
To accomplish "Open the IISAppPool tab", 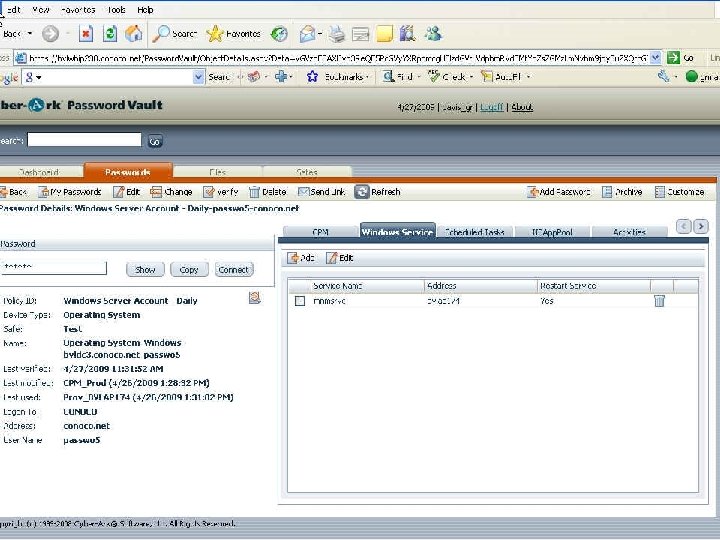I will point(552,232).
